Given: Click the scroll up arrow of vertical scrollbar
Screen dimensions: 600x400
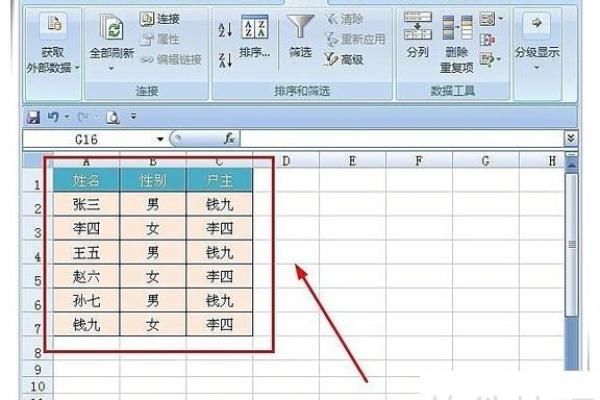Looking at the screenshot, I should click(572, 165).
